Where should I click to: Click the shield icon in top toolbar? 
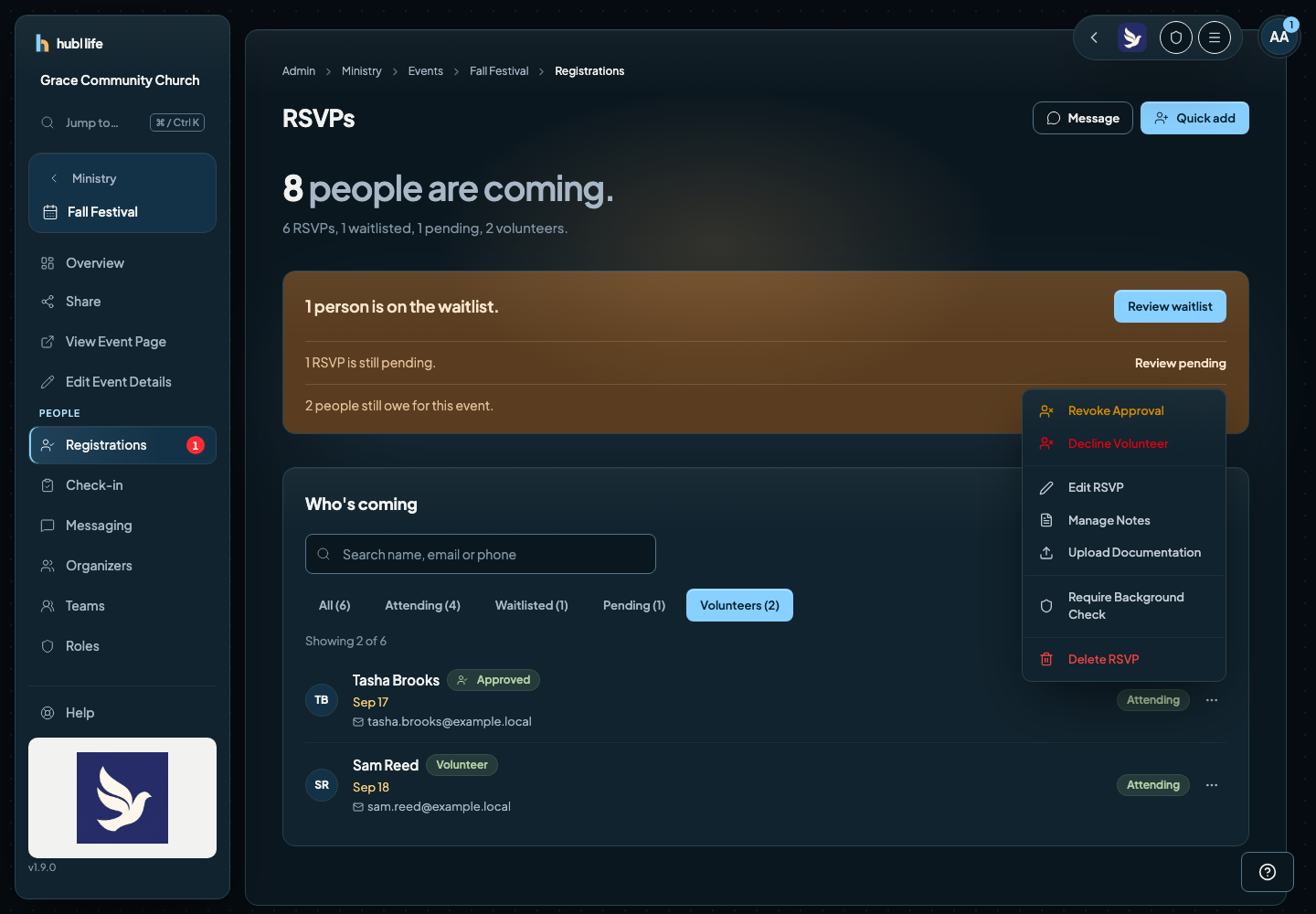pos(1176,37)
